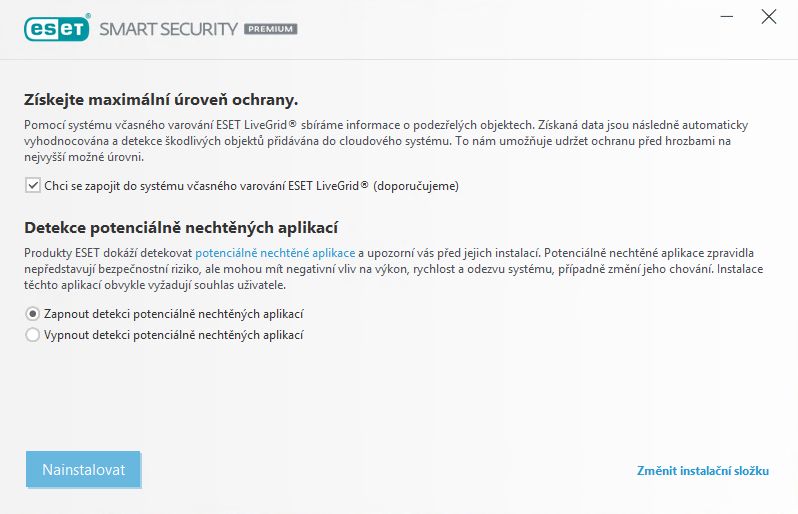Click the '(doporučujeme)' text after LiveGrid
The width and height of the screenshot is (798, 514).
(416, 186)
